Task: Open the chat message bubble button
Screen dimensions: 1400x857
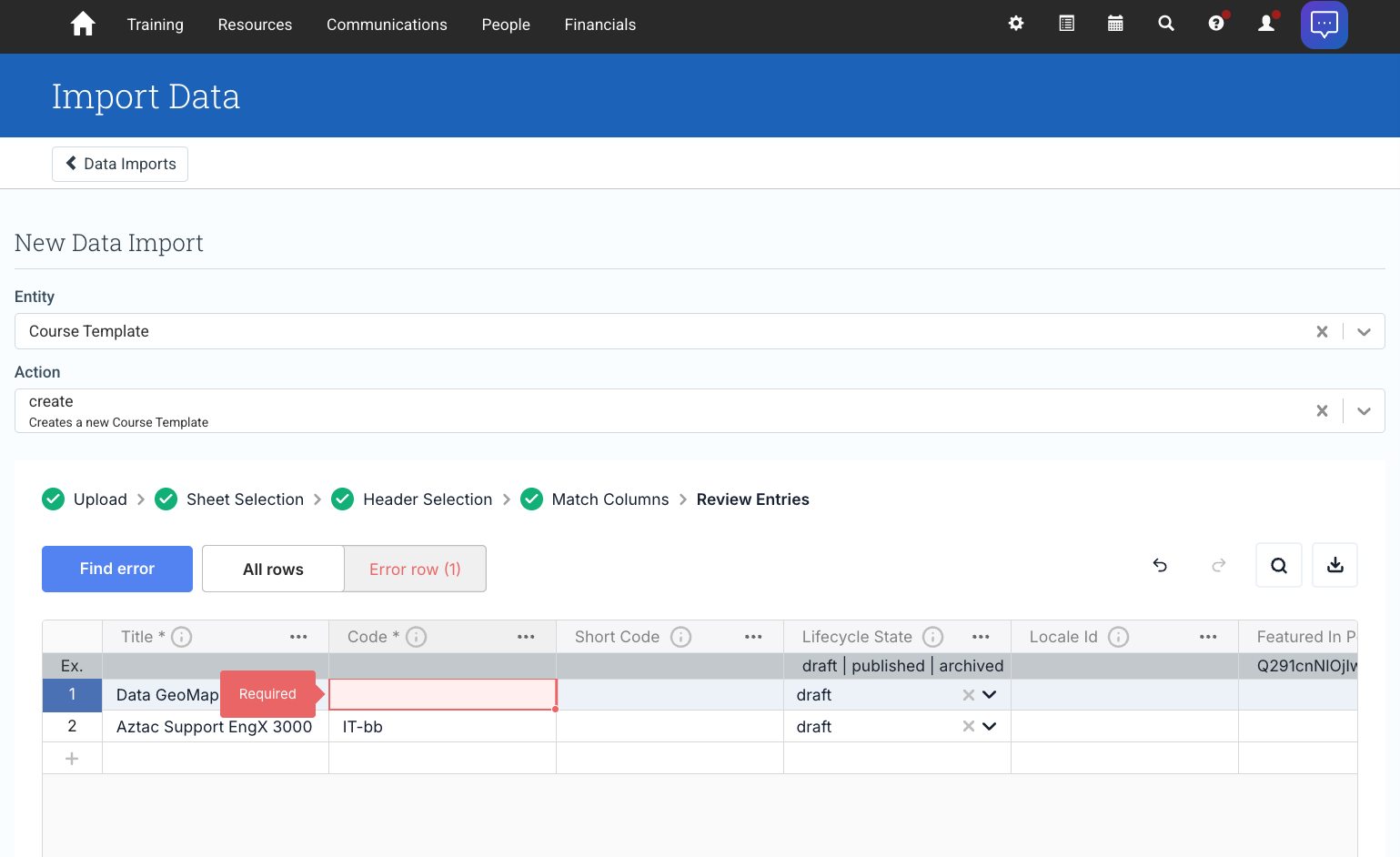Action: pyautogui.click(x=1324, y=25)
